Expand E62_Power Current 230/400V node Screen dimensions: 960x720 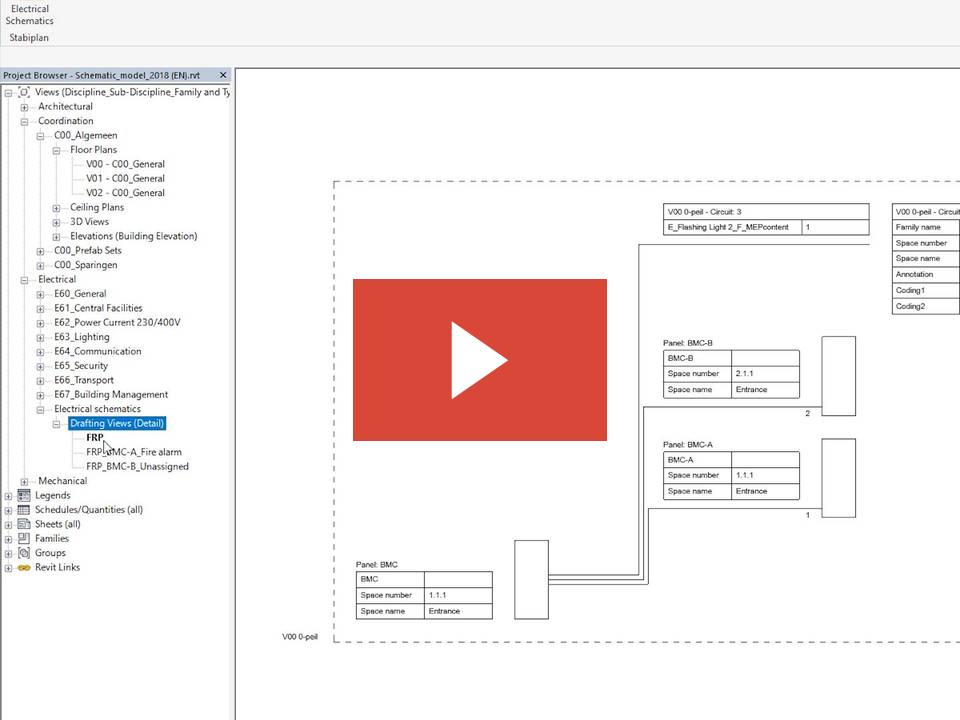click(40, 323)
